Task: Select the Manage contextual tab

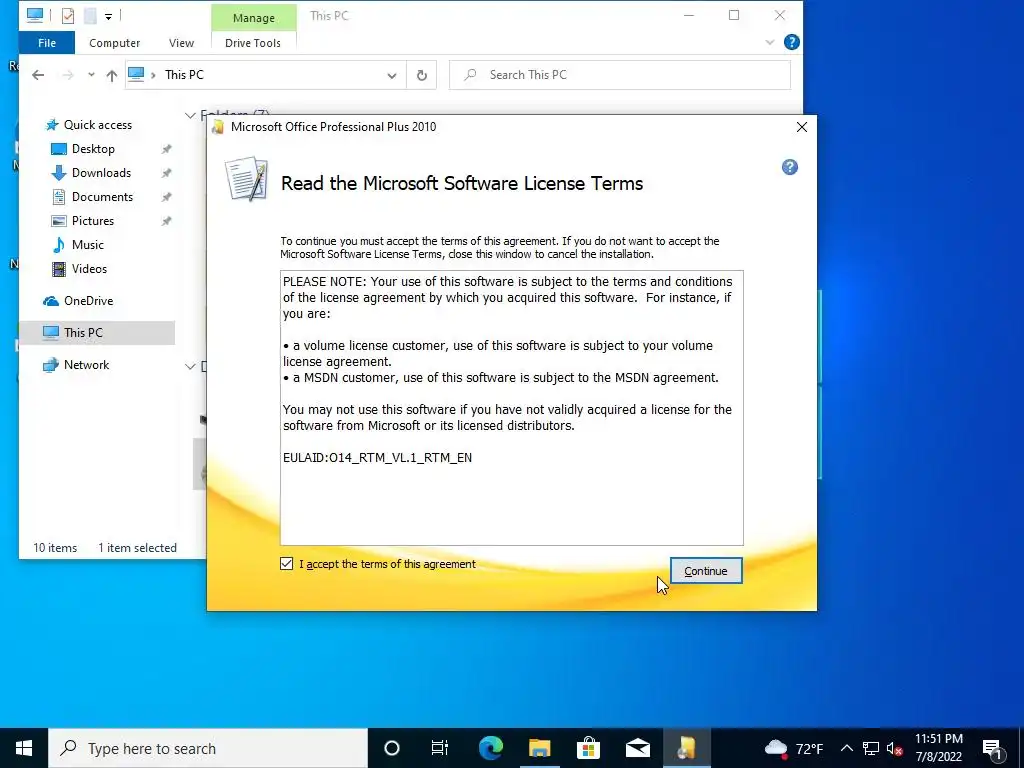Action: point(253,18)
